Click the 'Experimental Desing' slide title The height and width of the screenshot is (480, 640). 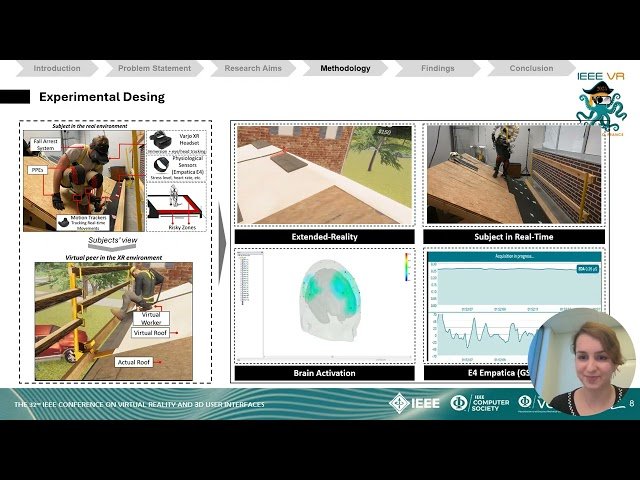point(102,97)
